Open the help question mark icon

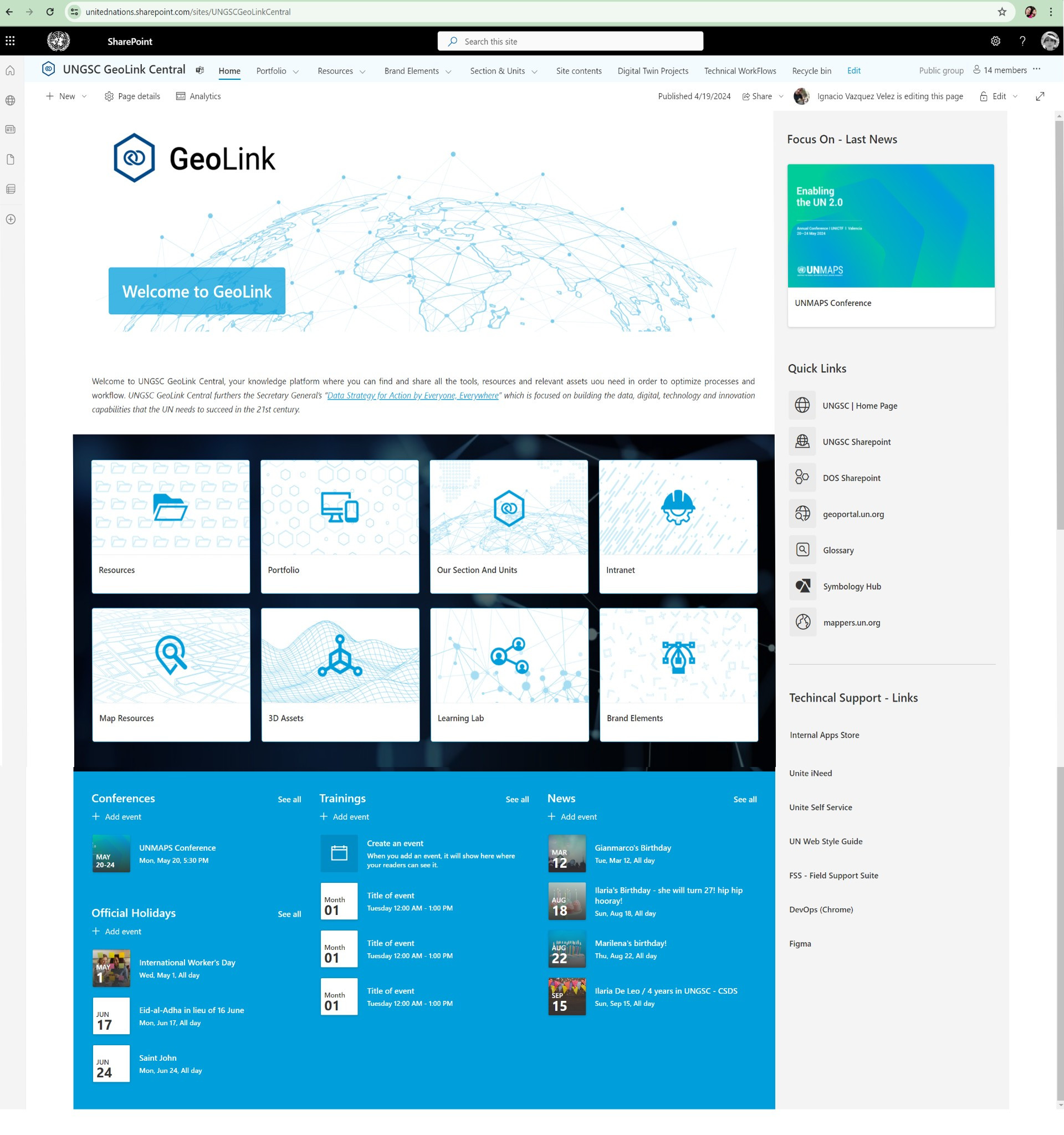(1022, 41)
